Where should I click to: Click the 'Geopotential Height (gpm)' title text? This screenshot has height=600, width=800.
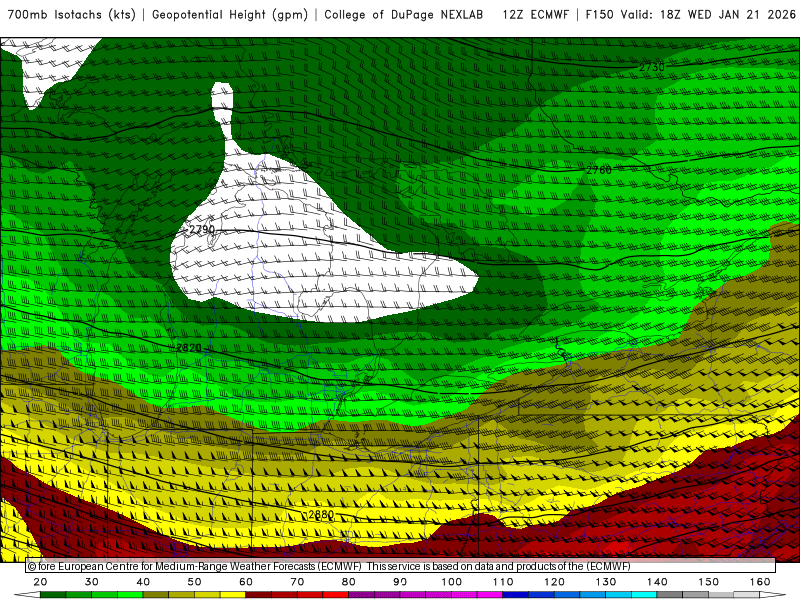click(x=230, y=15)
